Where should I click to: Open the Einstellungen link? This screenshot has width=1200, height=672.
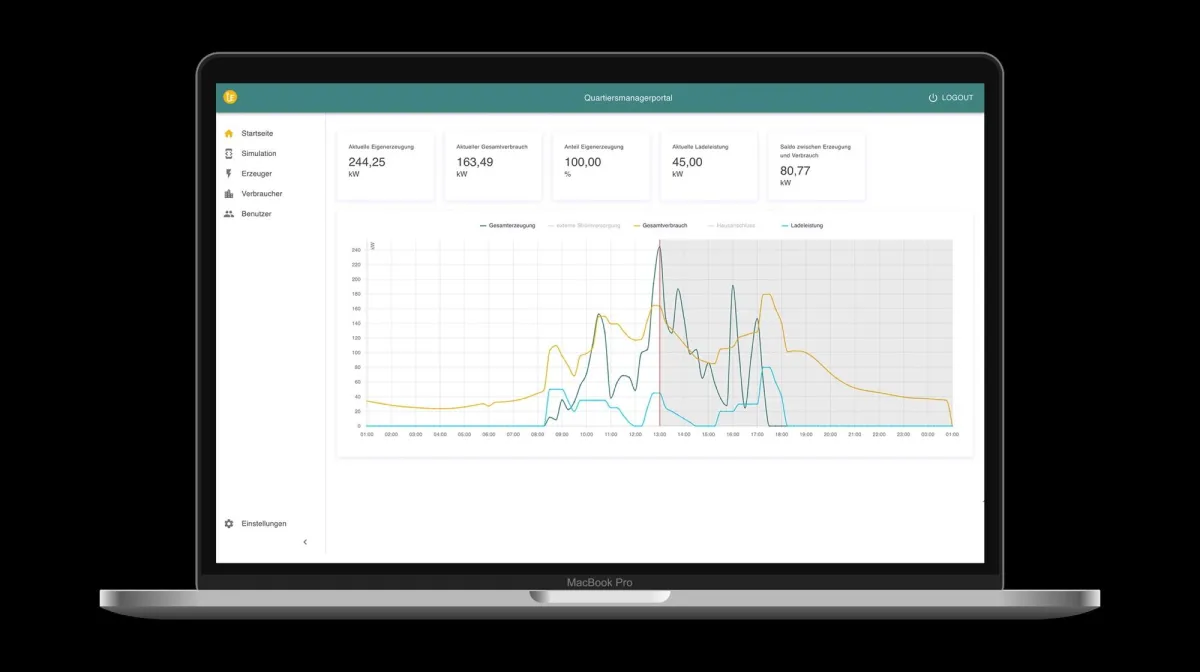(x=263, y=523)
